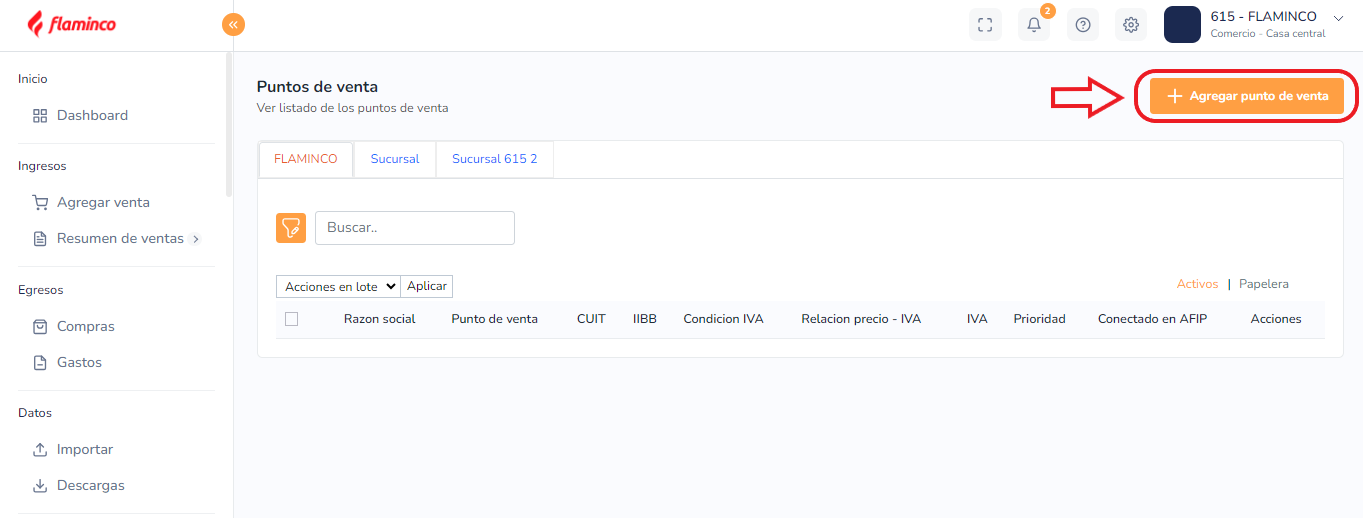Expand the Resumen de ventas submenu
This screenshot has width=1363, height=518.
196,239
